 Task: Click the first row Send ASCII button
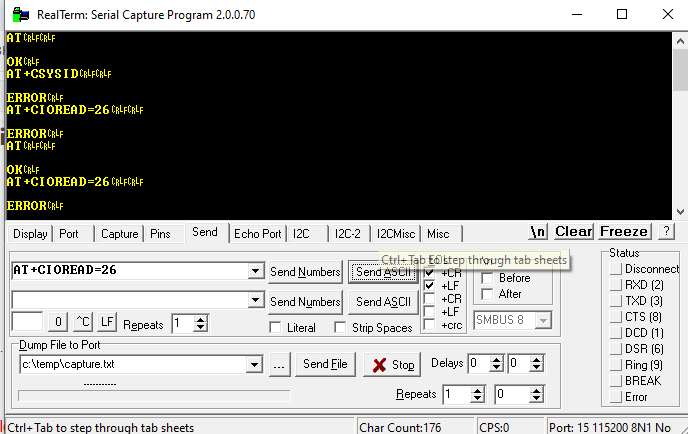383,272
